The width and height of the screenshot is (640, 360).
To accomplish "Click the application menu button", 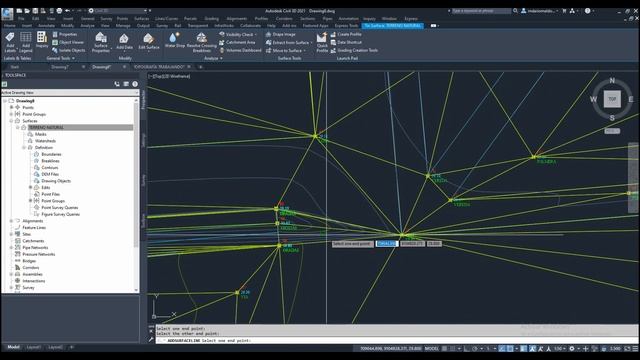I will point(7,13).
